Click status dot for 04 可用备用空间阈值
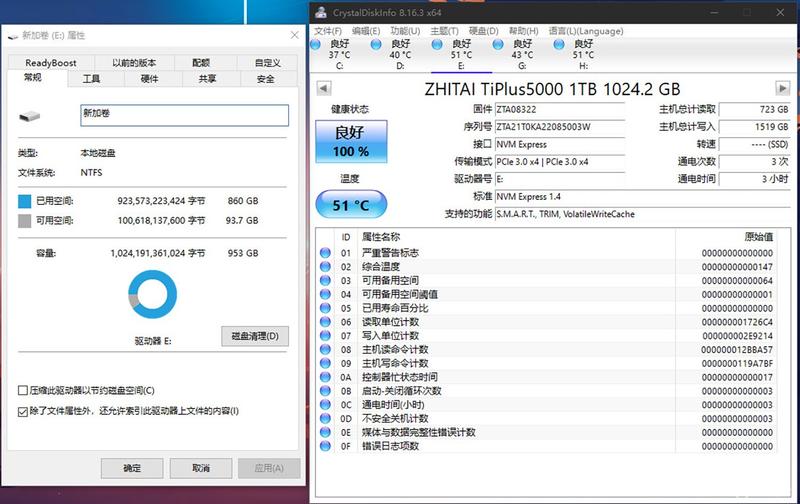 (325, 294)
